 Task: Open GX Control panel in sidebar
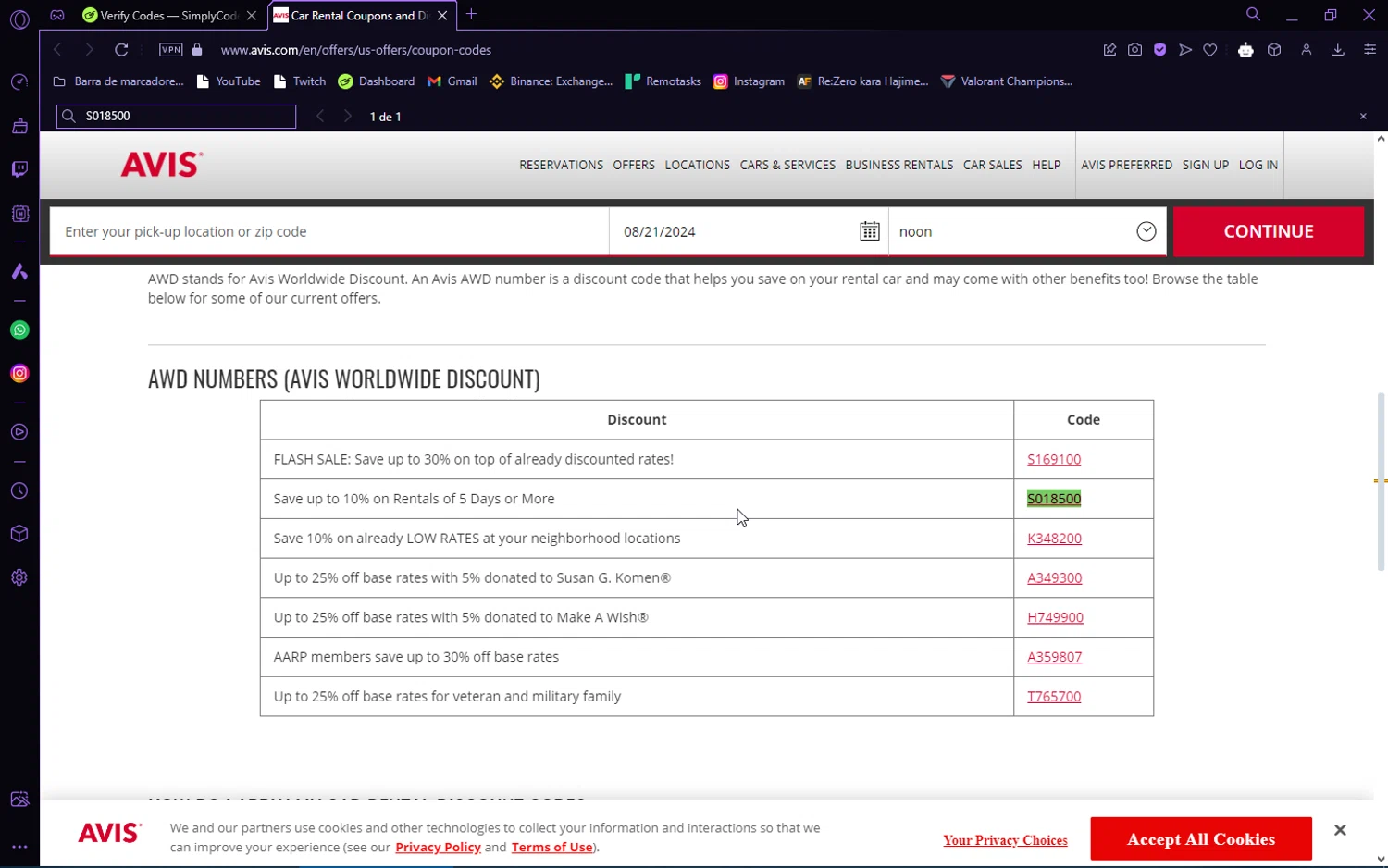[x=19, y=214]
